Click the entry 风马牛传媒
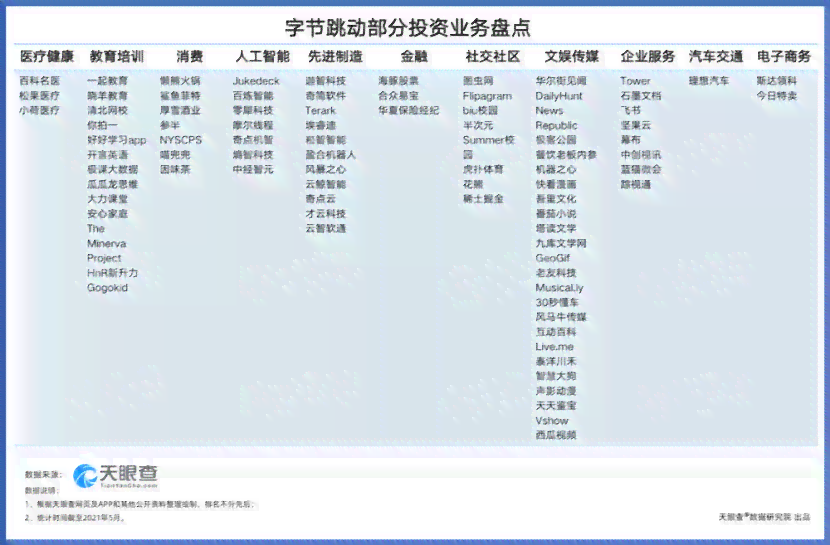 pos(561,317)
